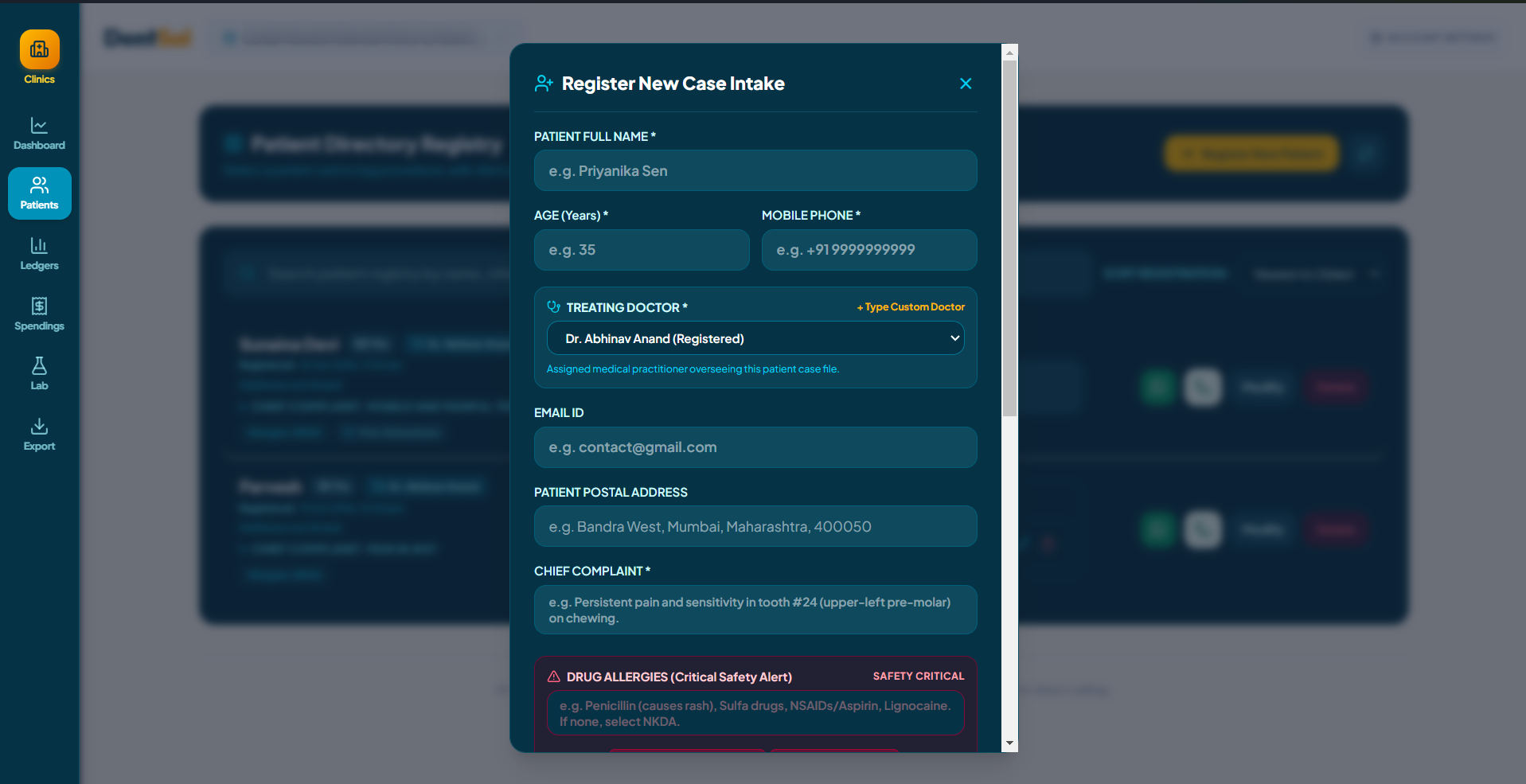Close the Register New Case Intake dialog
The image size is (1526, 784).
click(966, 84)
